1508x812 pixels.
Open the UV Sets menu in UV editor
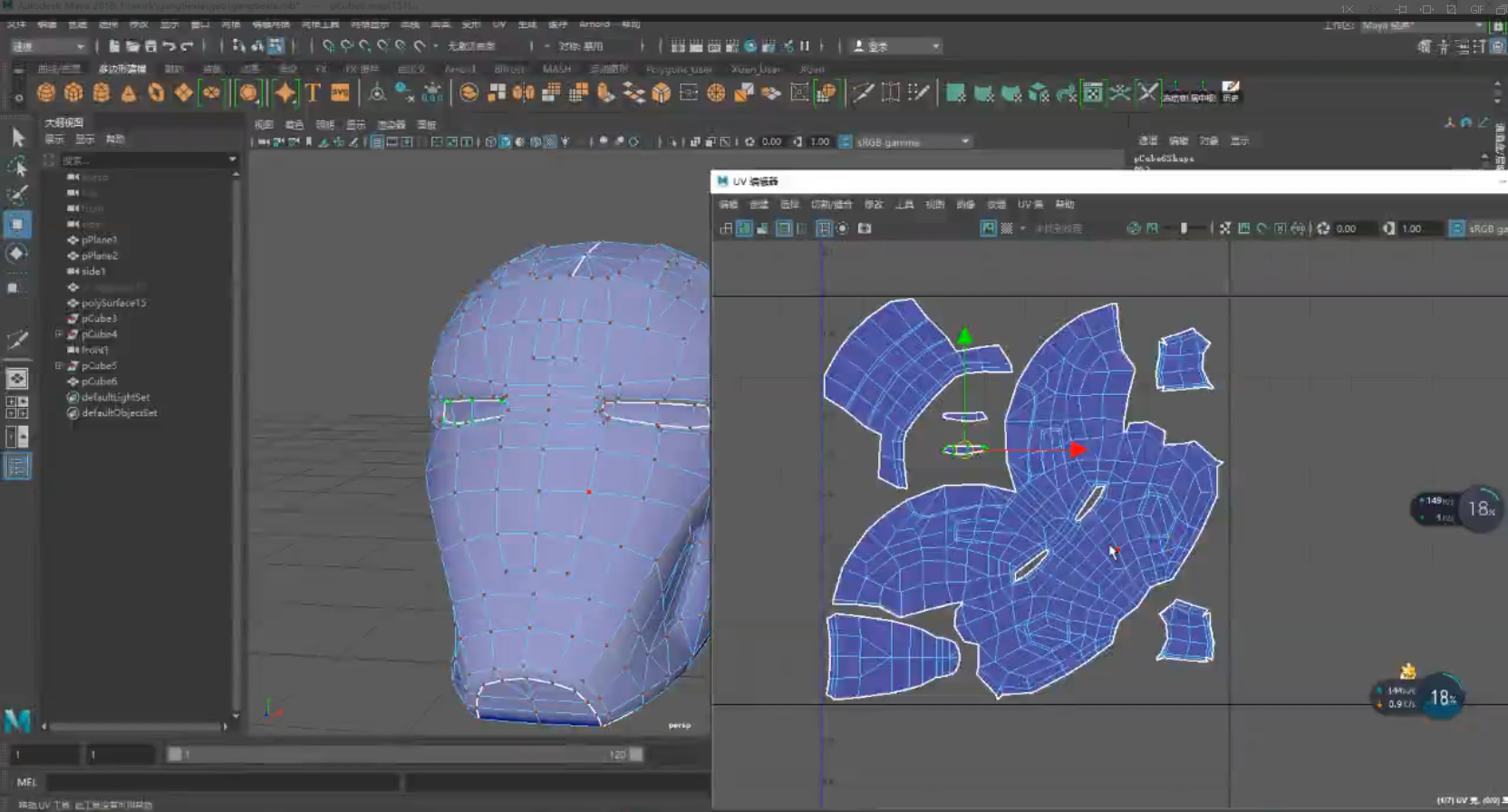[x=1030, y=205]
